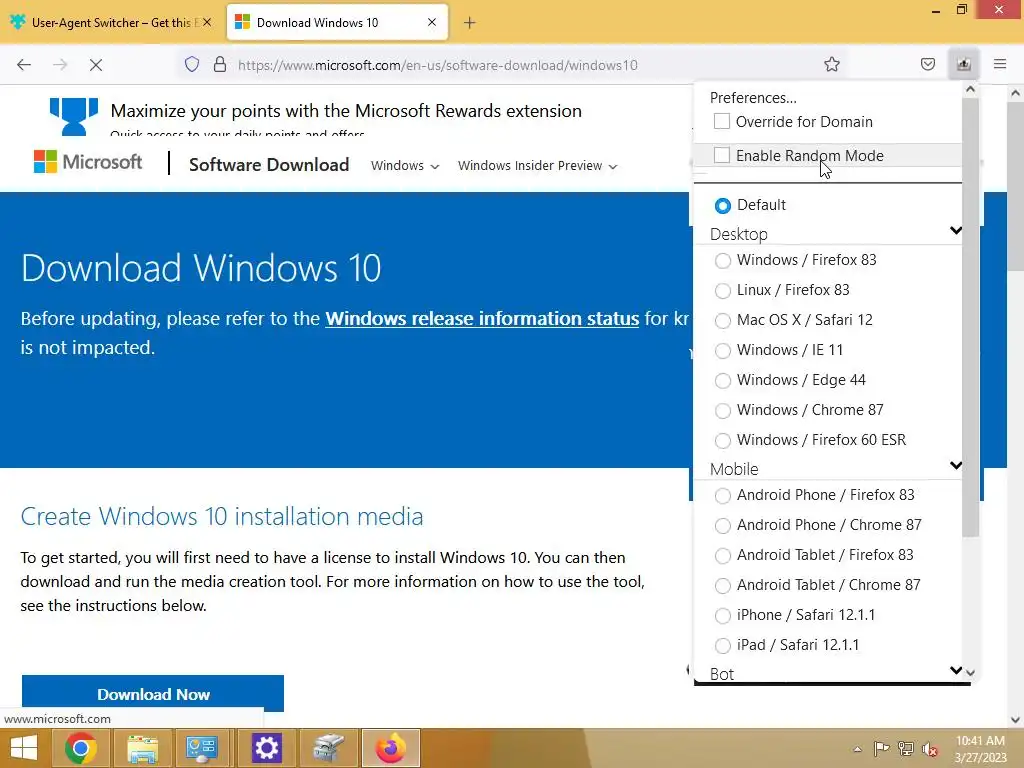Open the Windows Start button
Image resolution: width=1024 pixels, height=768 pixels.
(24, 748)
